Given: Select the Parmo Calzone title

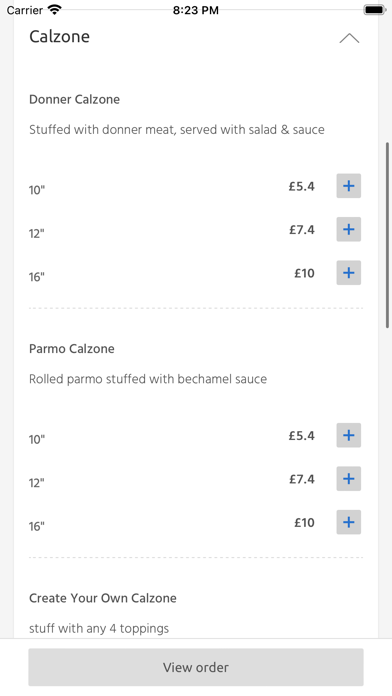Looking at the screenshot, I should click(72, 348).
